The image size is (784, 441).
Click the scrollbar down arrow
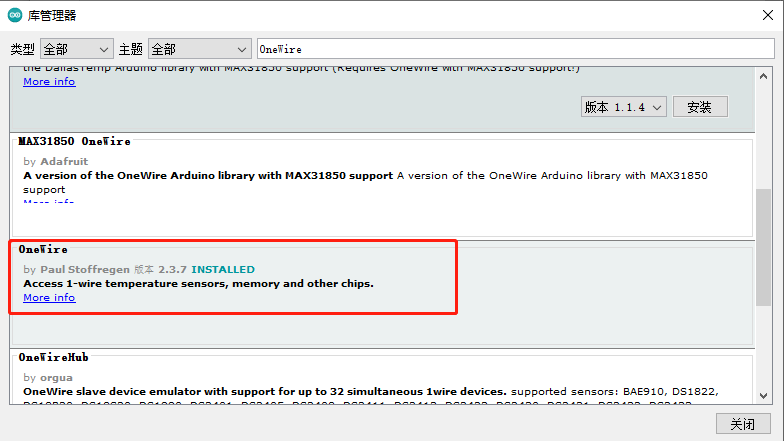763,396
